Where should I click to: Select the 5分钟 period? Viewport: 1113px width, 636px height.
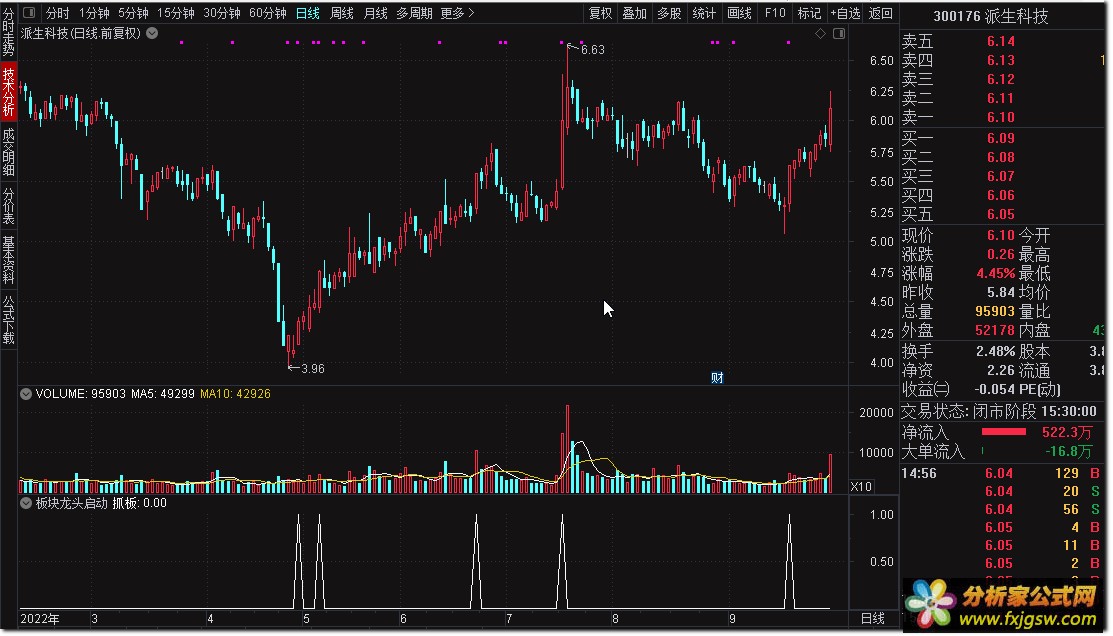[133, 13]
